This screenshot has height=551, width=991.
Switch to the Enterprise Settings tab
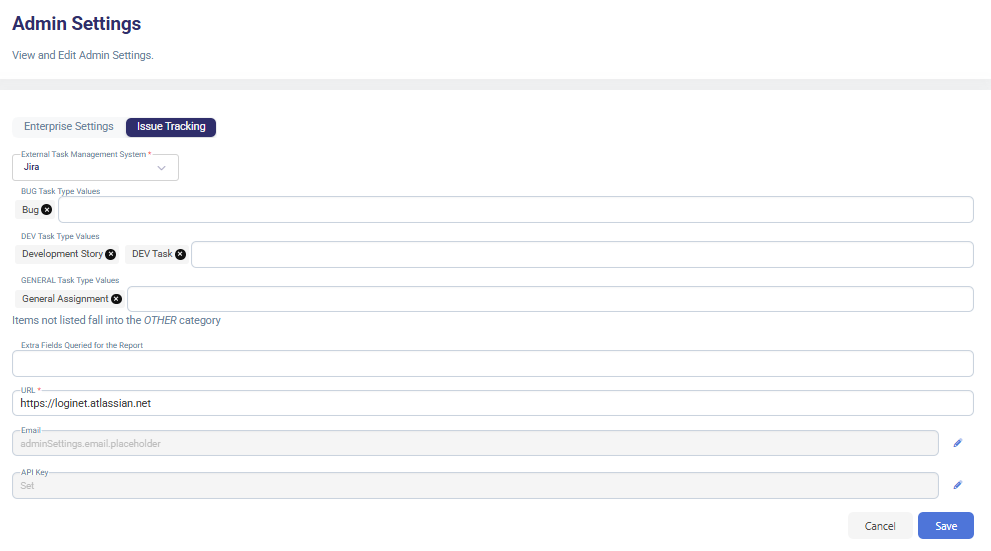click(69, 127)
